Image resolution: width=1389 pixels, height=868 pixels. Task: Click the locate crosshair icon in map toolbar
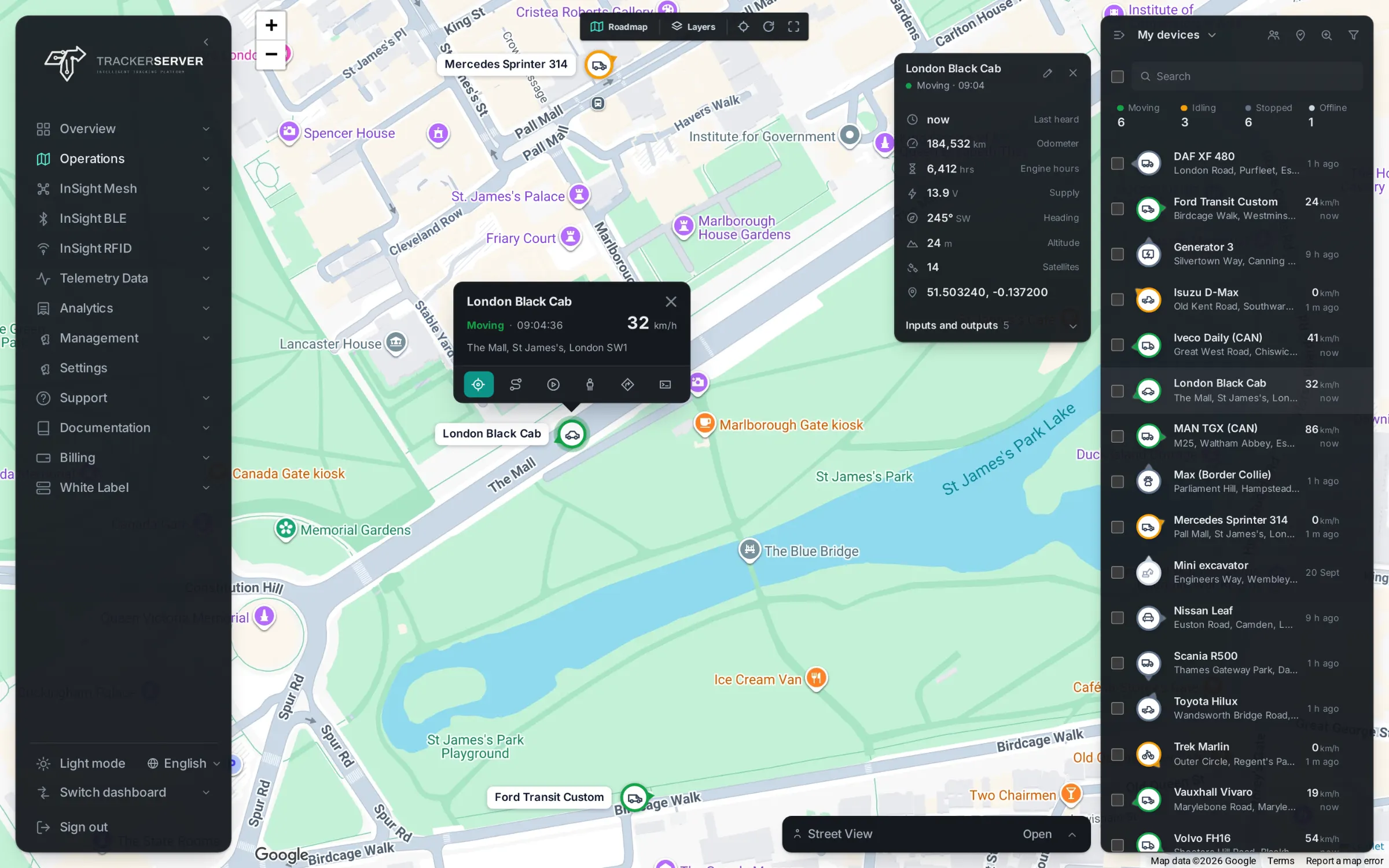(743, 27)
